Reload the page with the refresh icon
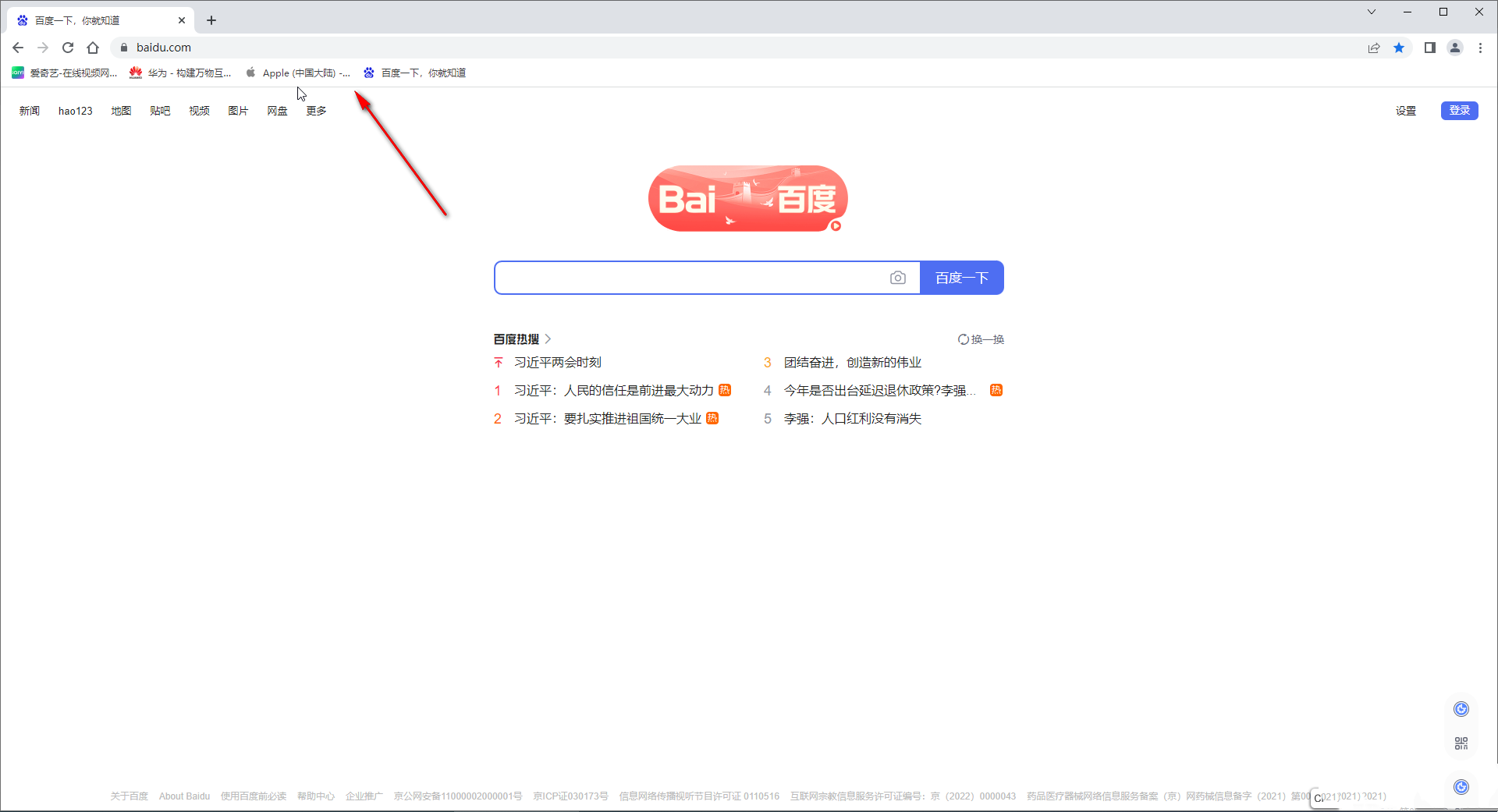The image size is (1498, 812). click(68, 48)
